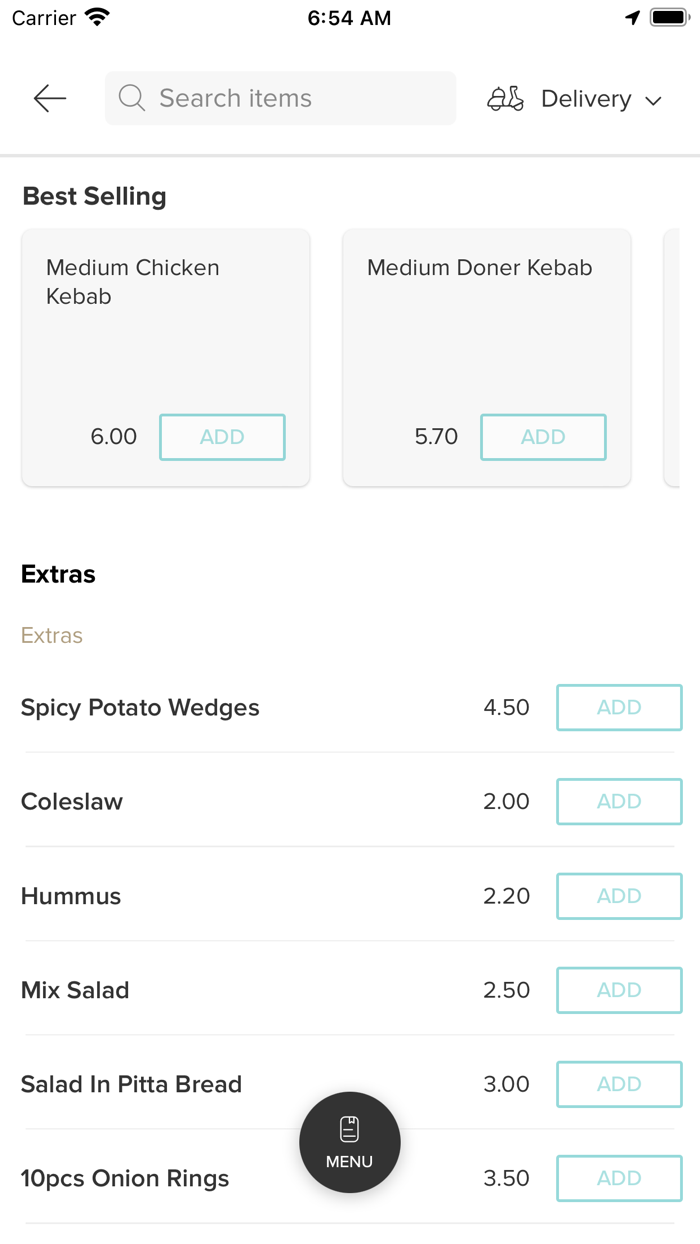Add Coleslaw to the basket
The image size is (700, 1244).
(619, 801)
